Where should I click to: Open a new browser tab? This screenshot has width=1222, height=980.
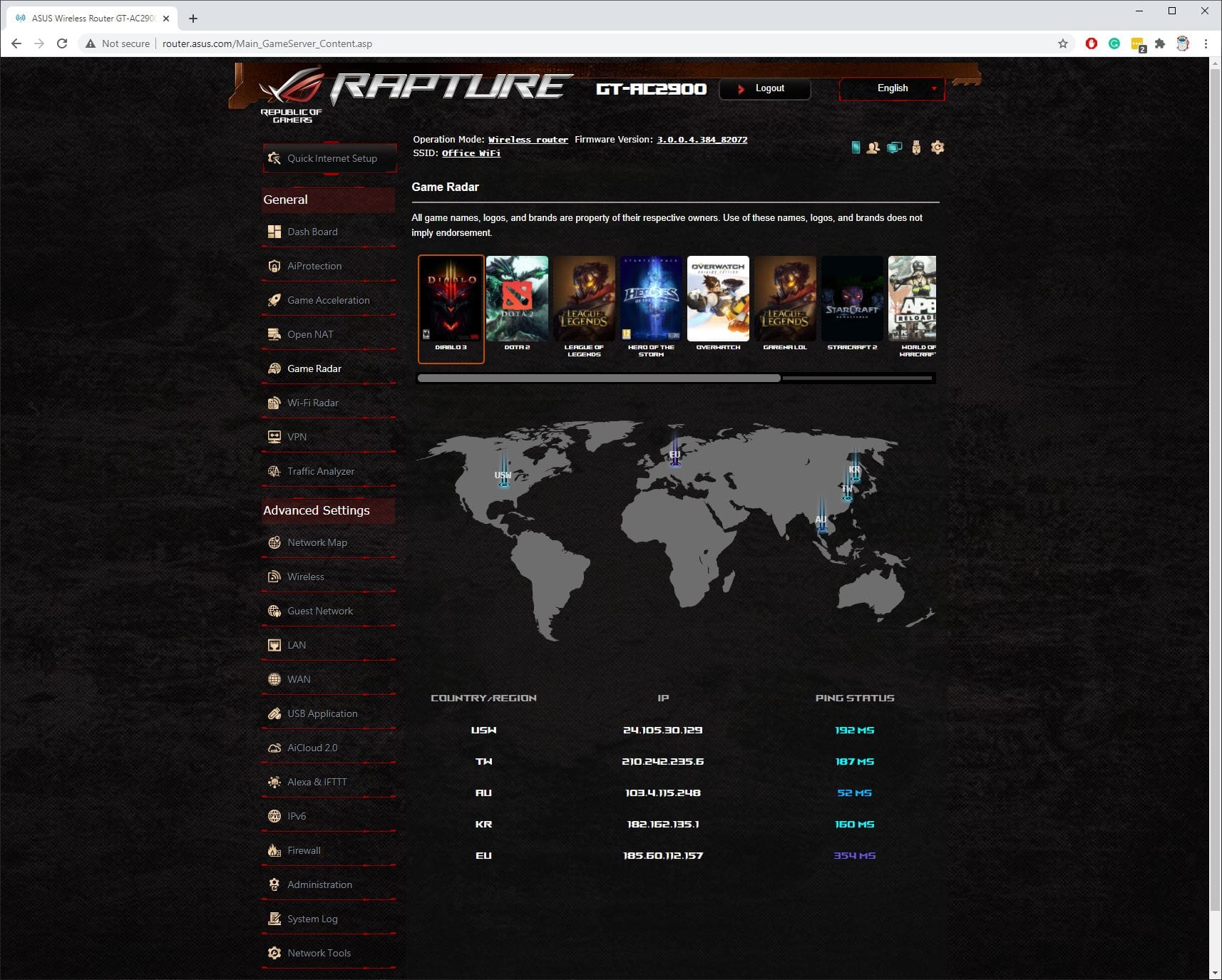193,19
